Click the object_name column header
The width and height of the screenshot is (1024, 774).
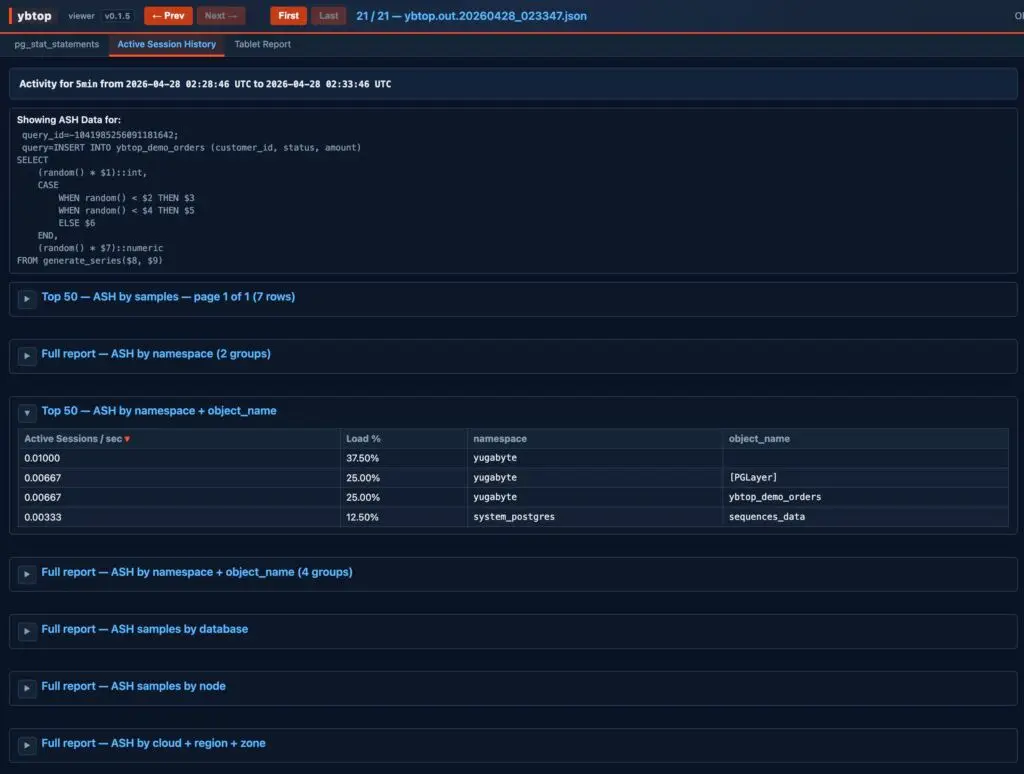(x=759, y=439)
